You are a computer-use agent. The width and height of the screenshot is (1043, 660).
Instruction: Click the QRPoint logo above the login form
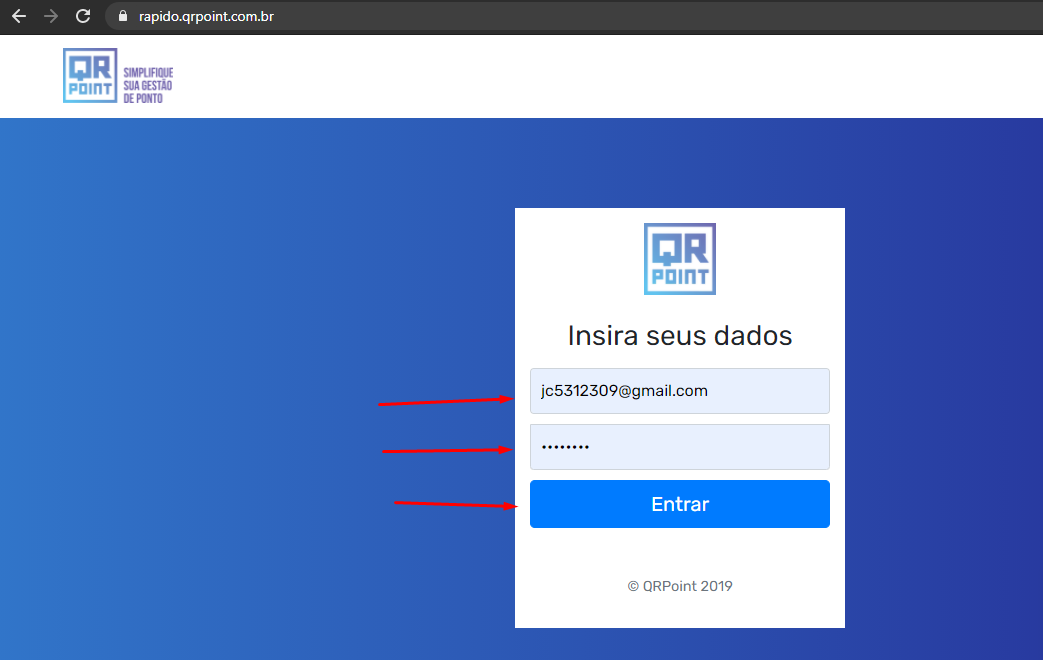(679, 259)
